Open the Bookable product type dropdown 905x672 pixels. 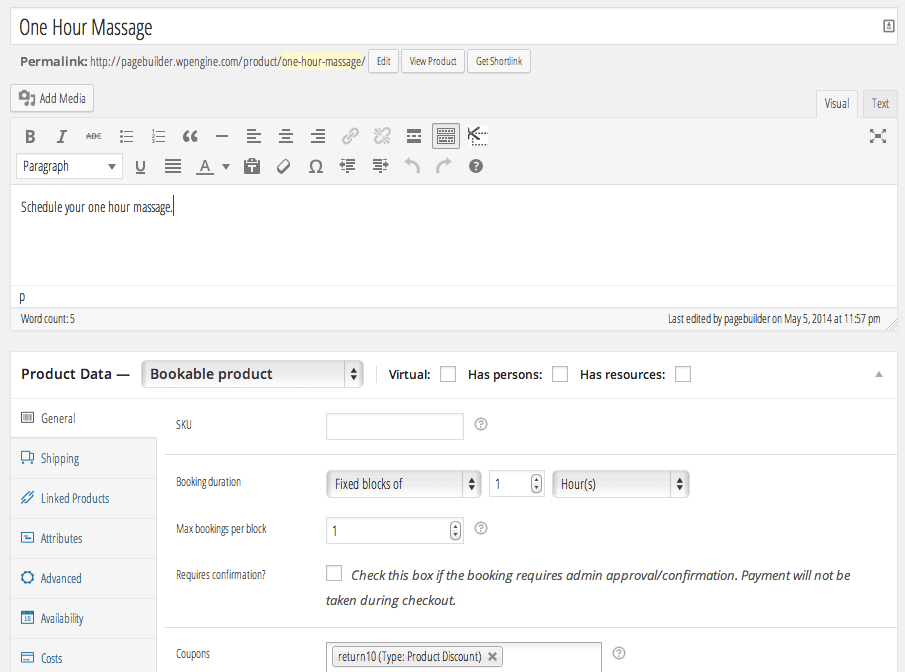tap(252, 374)
